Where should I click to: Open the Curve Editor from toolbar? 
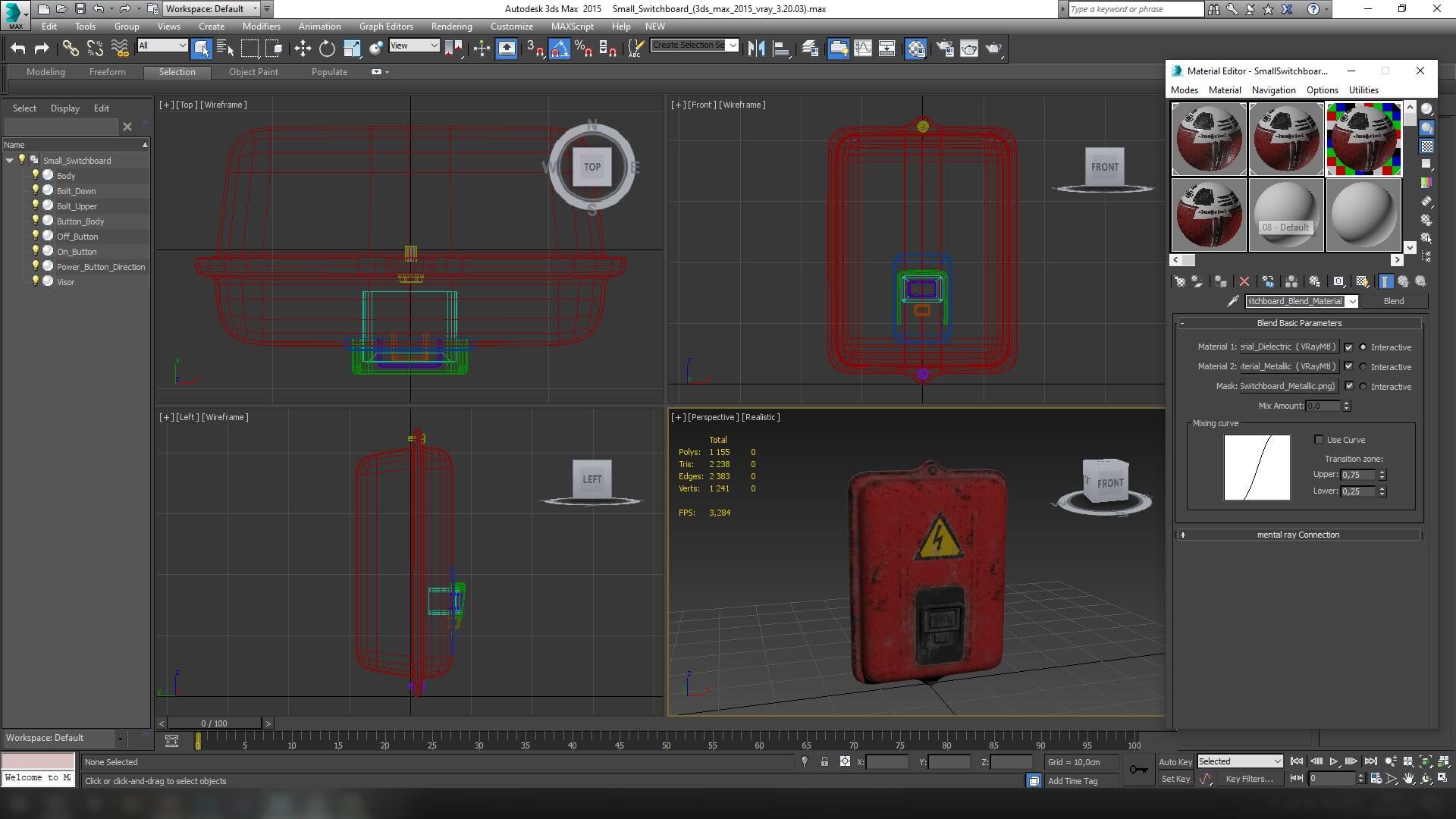tap(863, 49)
